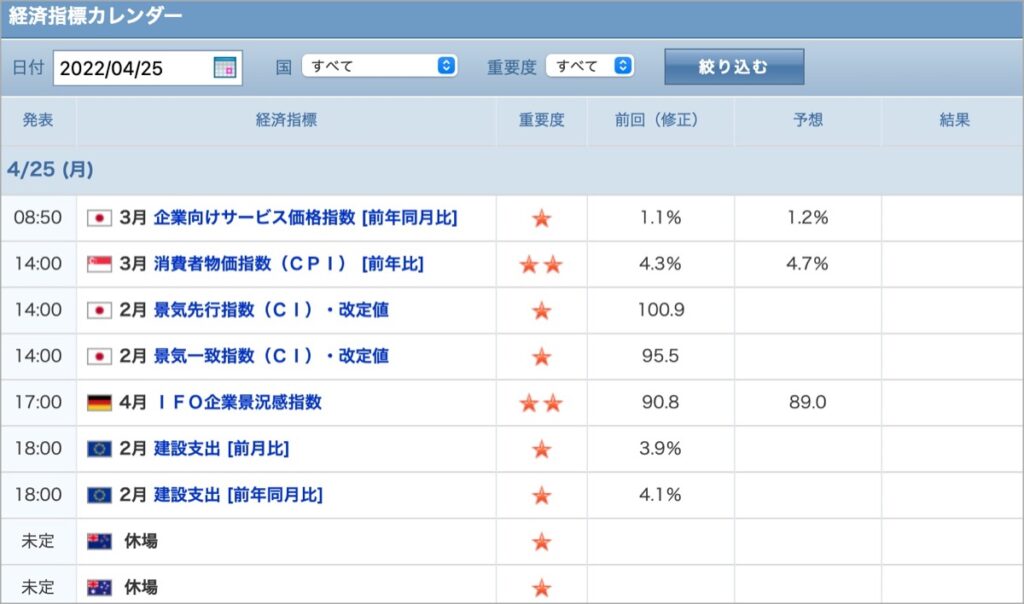Open the calendar date picker icon
This screenshot has width=1024, height=604.
pyautogui.click(x=225, y=67)
